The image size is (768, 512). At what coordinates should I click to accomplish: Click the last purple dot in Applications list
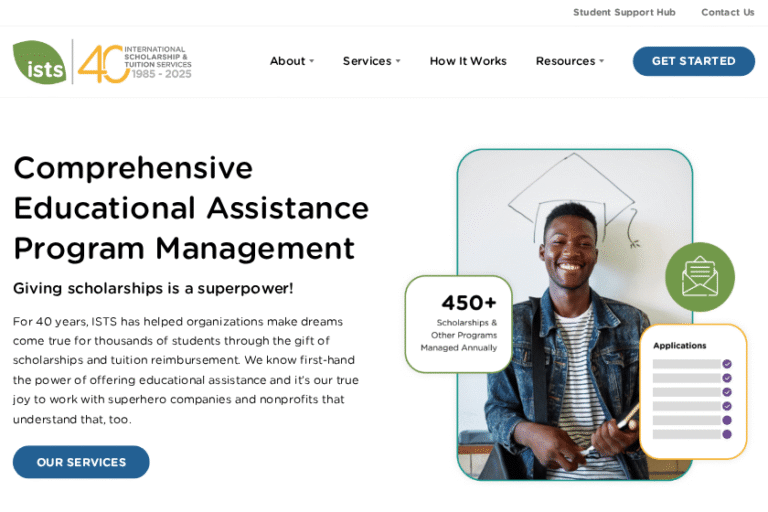click(x=727, y=434)
